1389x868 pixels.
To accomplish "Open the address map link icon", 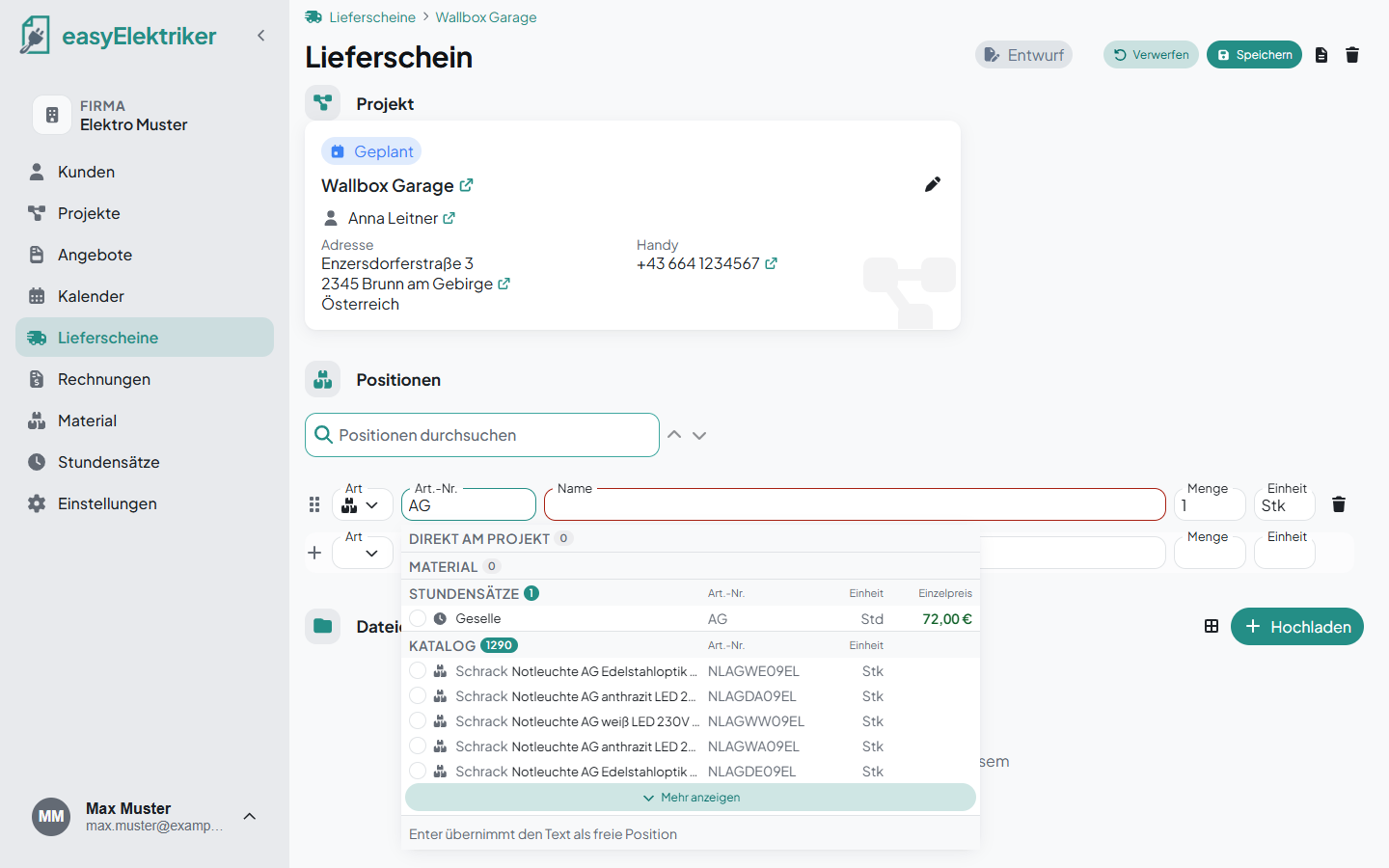I will tap(504, 284).
